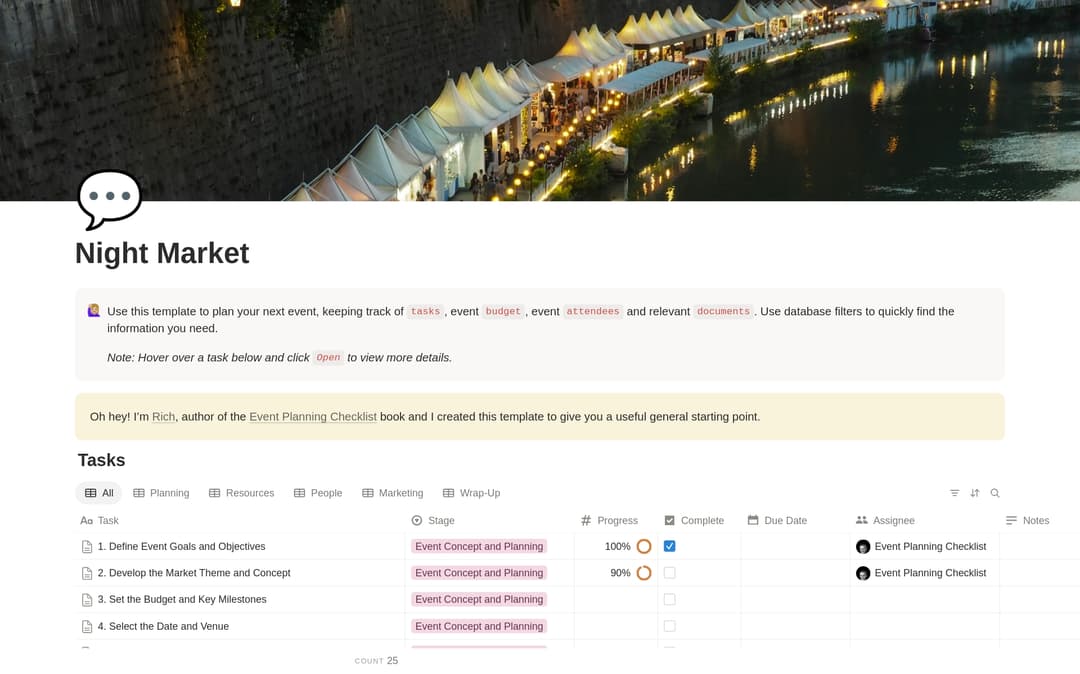Image resolution: width=1080 pixels, height=674 pixels.
Task: Open the Rich author link
Action: [x=163, y=417]
